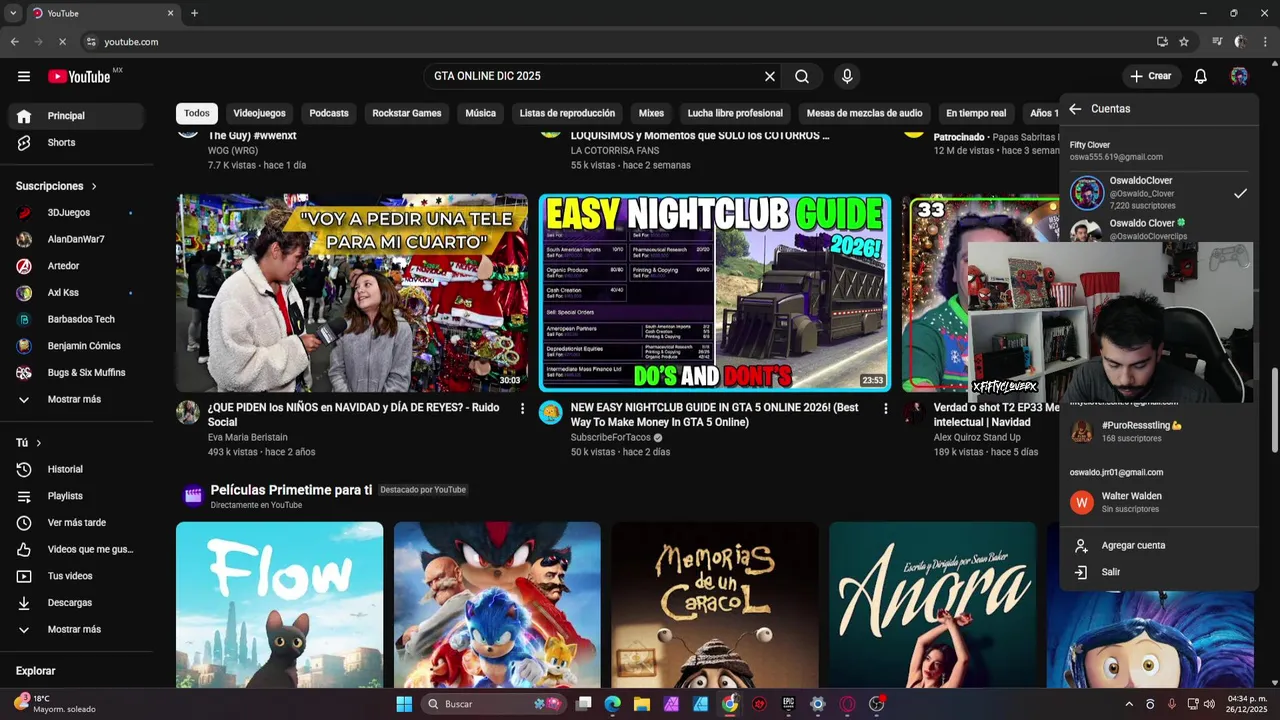The width and height of the screenshot is (1280, 720).
Task: Bookmark this page with the star icon
Action: tap(1184, 42)
